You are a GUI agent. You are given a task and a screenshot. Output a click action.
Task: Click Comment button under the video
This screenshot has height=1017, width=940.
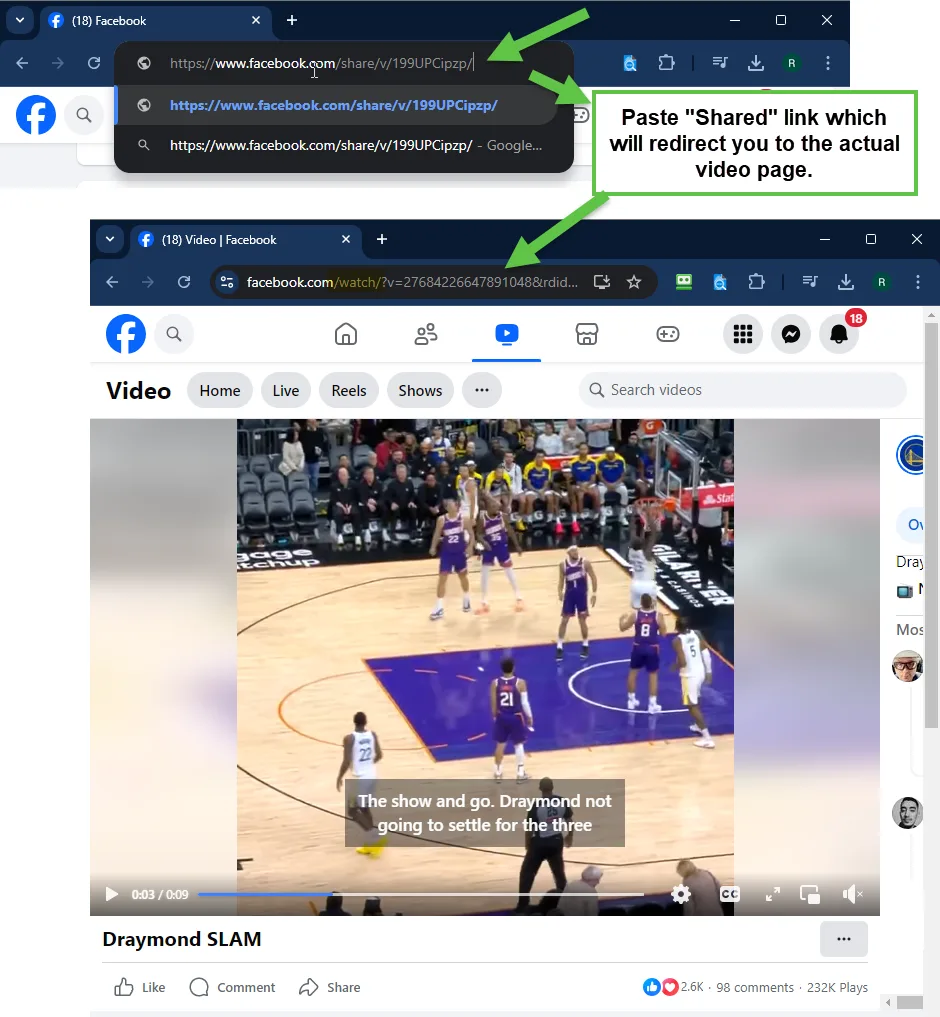[232, 987]
